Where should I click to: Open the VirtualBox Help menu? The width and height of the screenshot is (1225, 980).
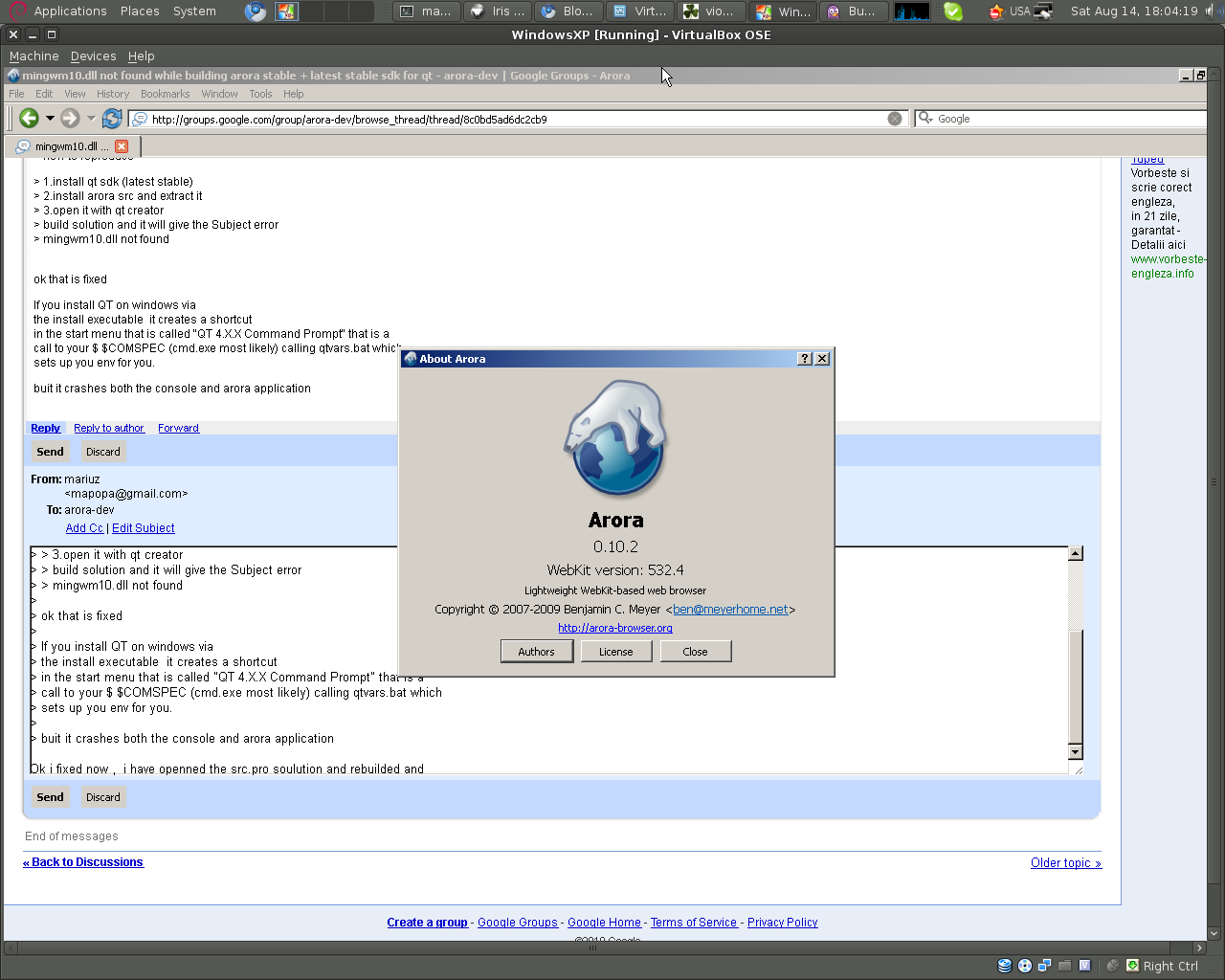point(141,56)
